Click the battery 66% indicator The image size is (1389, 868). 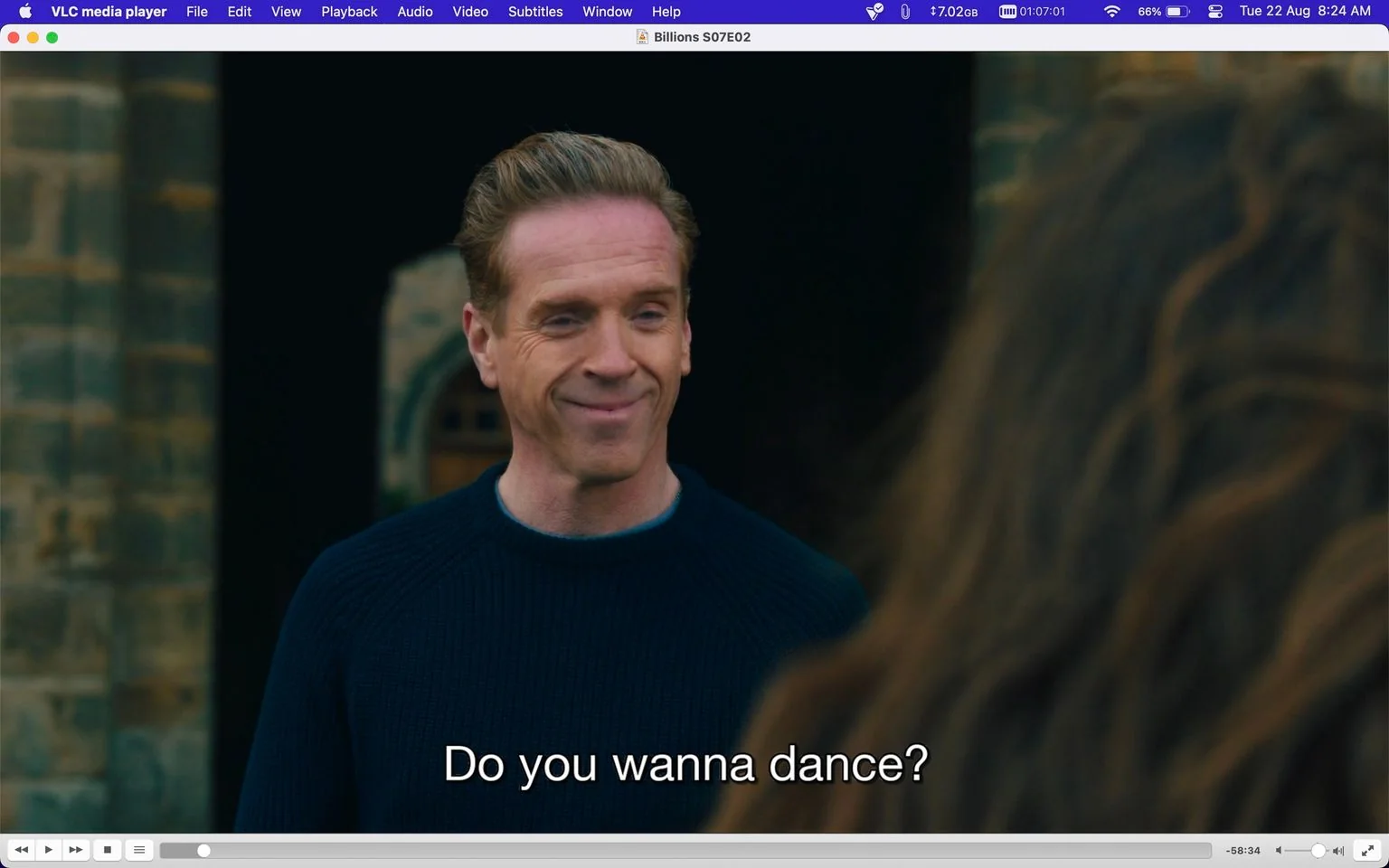(1164, 12)
